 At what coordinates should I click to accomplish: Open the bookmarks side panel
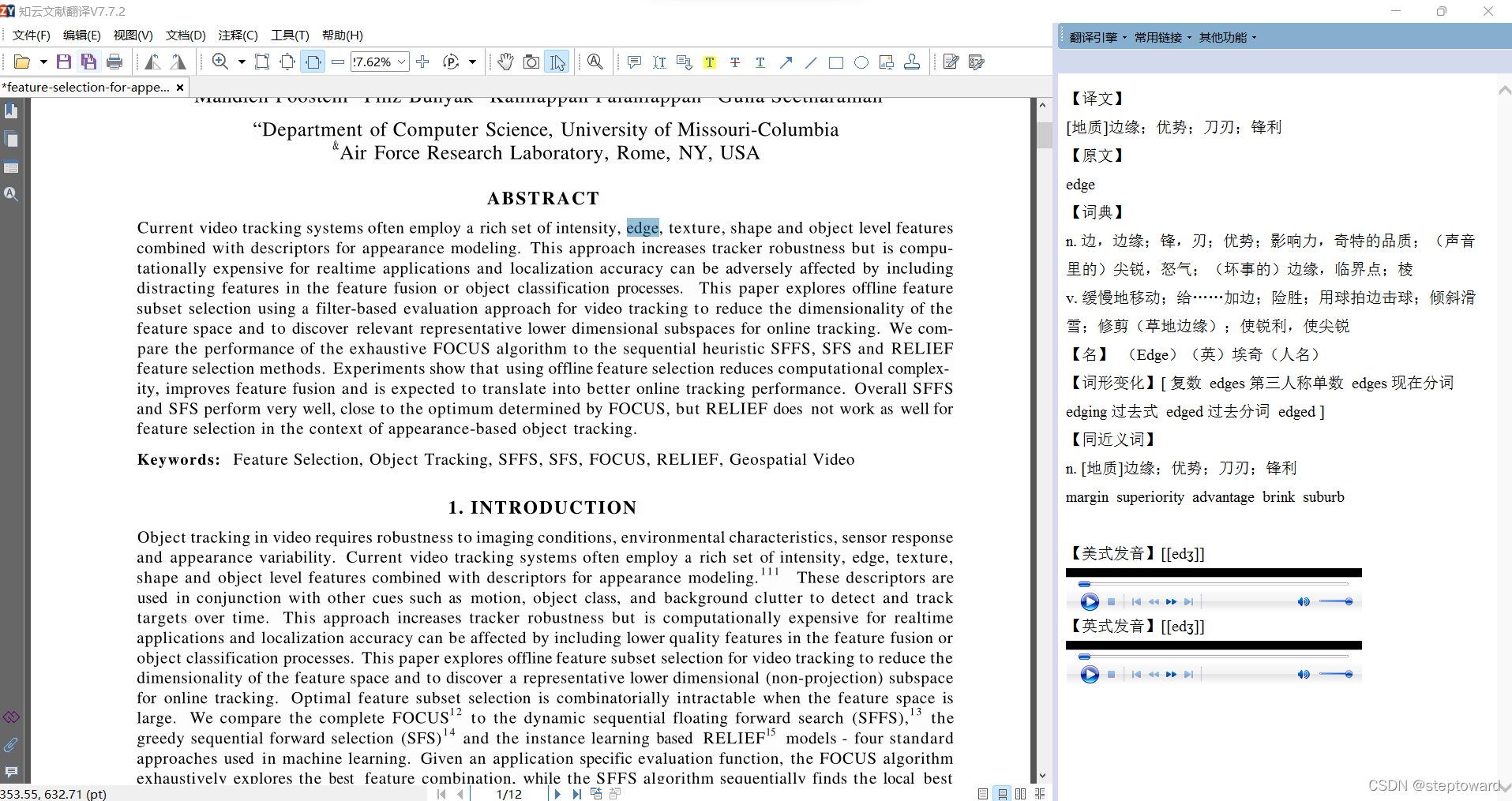11,111
